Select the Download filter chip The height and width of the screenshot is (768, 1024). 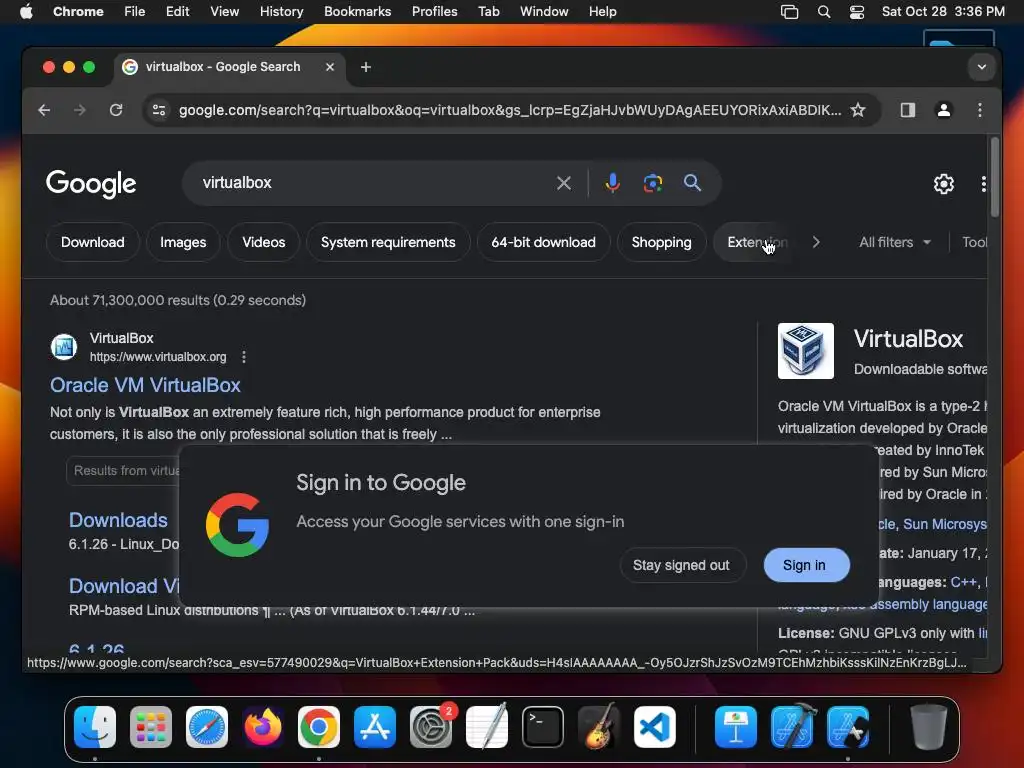coord(93,242)
